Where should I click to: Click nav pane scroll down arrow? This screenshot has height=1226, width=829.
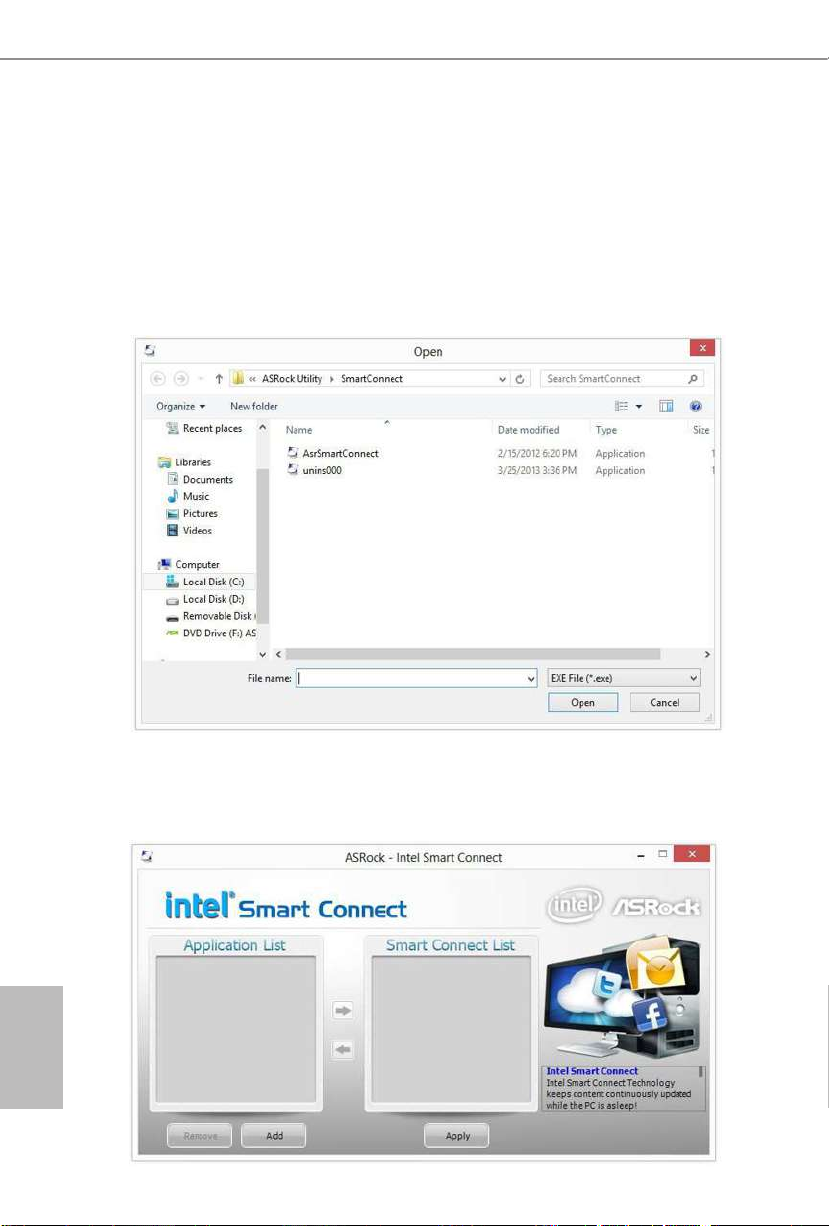point(263,654)
